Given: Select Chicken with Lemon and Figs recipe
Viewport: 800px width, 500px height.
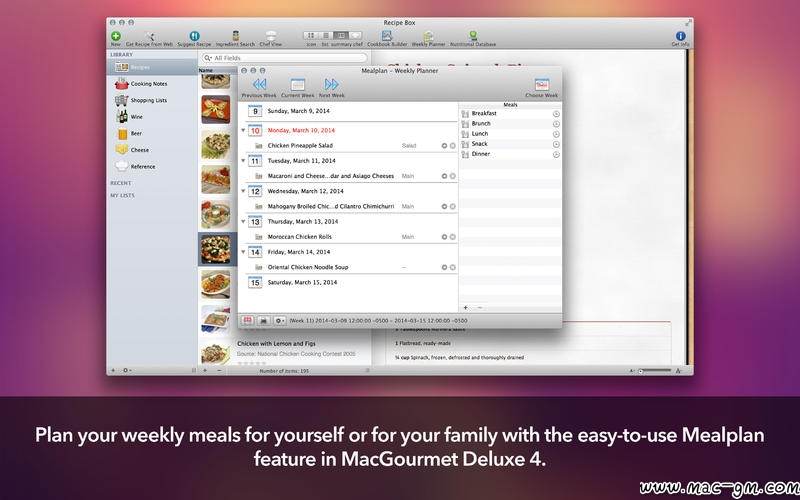Looking at the screenshot, I should point(284,351).
